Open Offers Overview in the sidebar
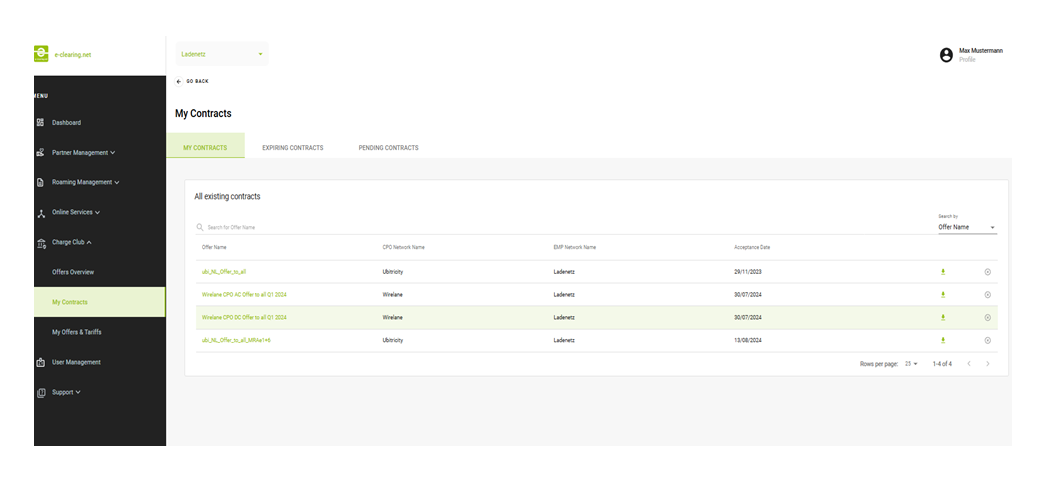1042x497 pixels. (x=73, y=272)
